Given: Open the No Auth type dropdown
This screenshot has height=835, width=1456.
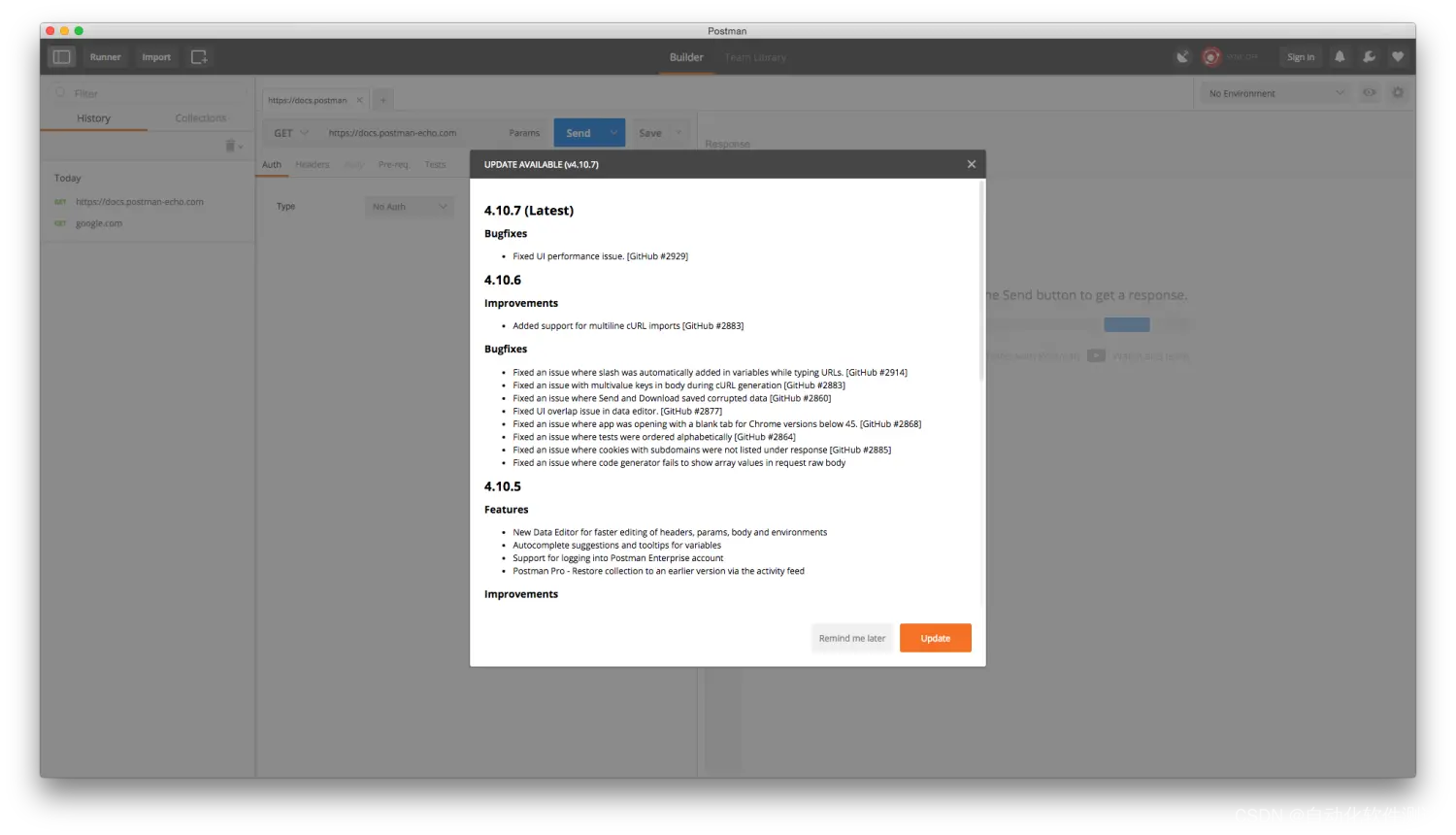Looking at the screenshot, I should coord(410,207).
